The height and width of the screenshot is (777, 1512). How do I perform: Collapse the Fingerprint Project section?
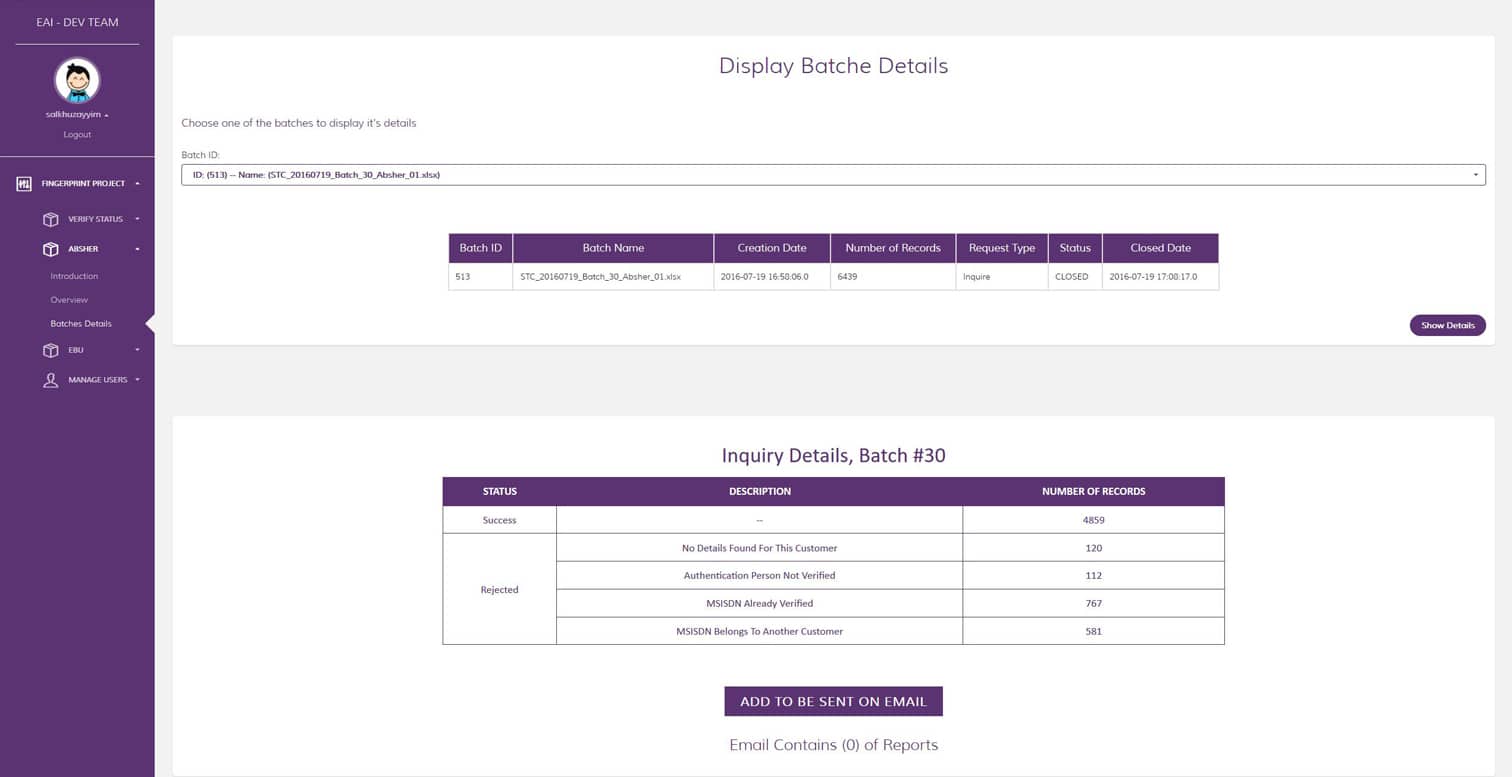coord(137,184)
